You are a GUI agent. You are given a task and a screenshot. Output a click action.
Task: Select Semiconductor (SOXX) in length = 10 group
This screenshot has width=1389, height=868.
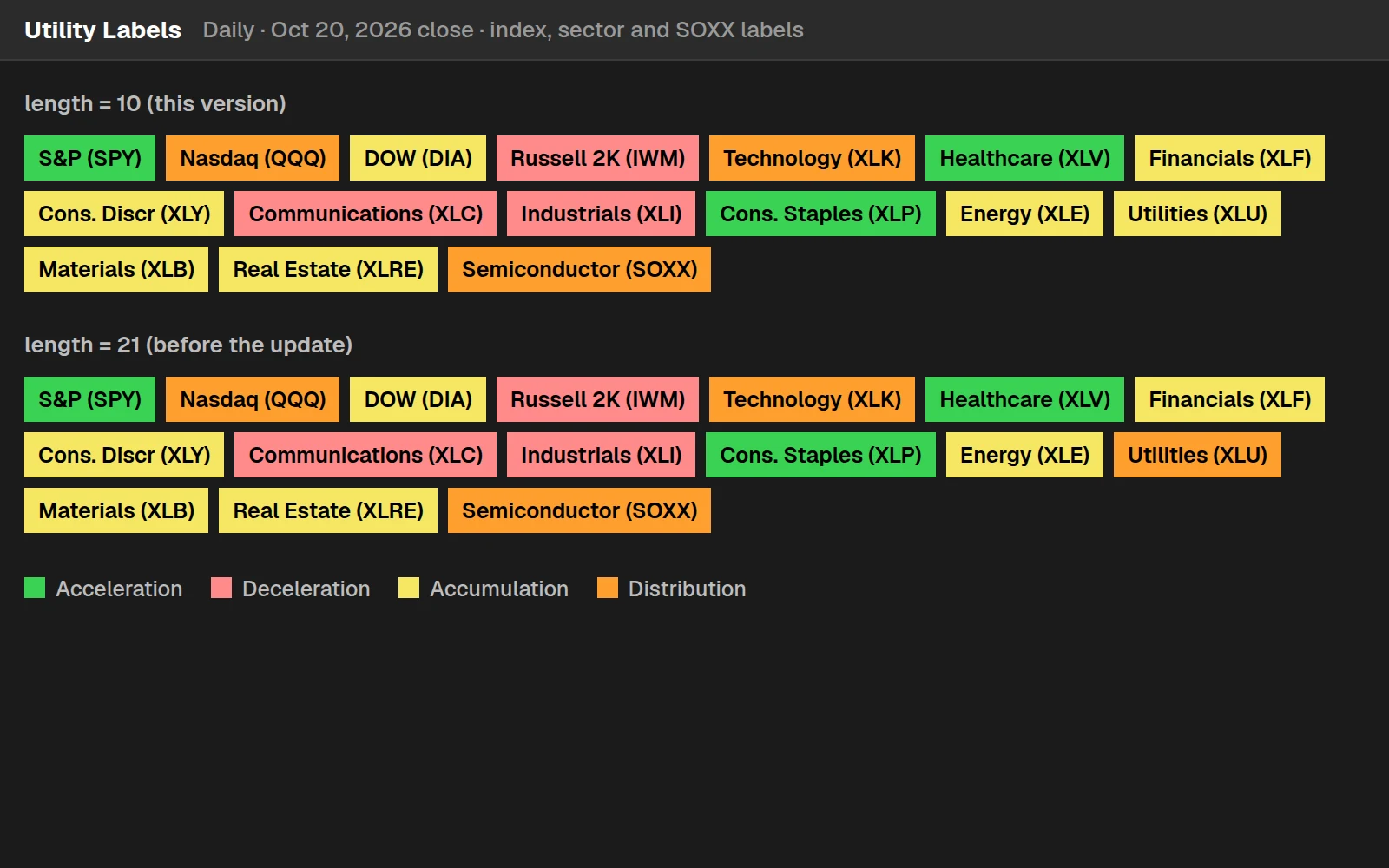coord(579,269)
